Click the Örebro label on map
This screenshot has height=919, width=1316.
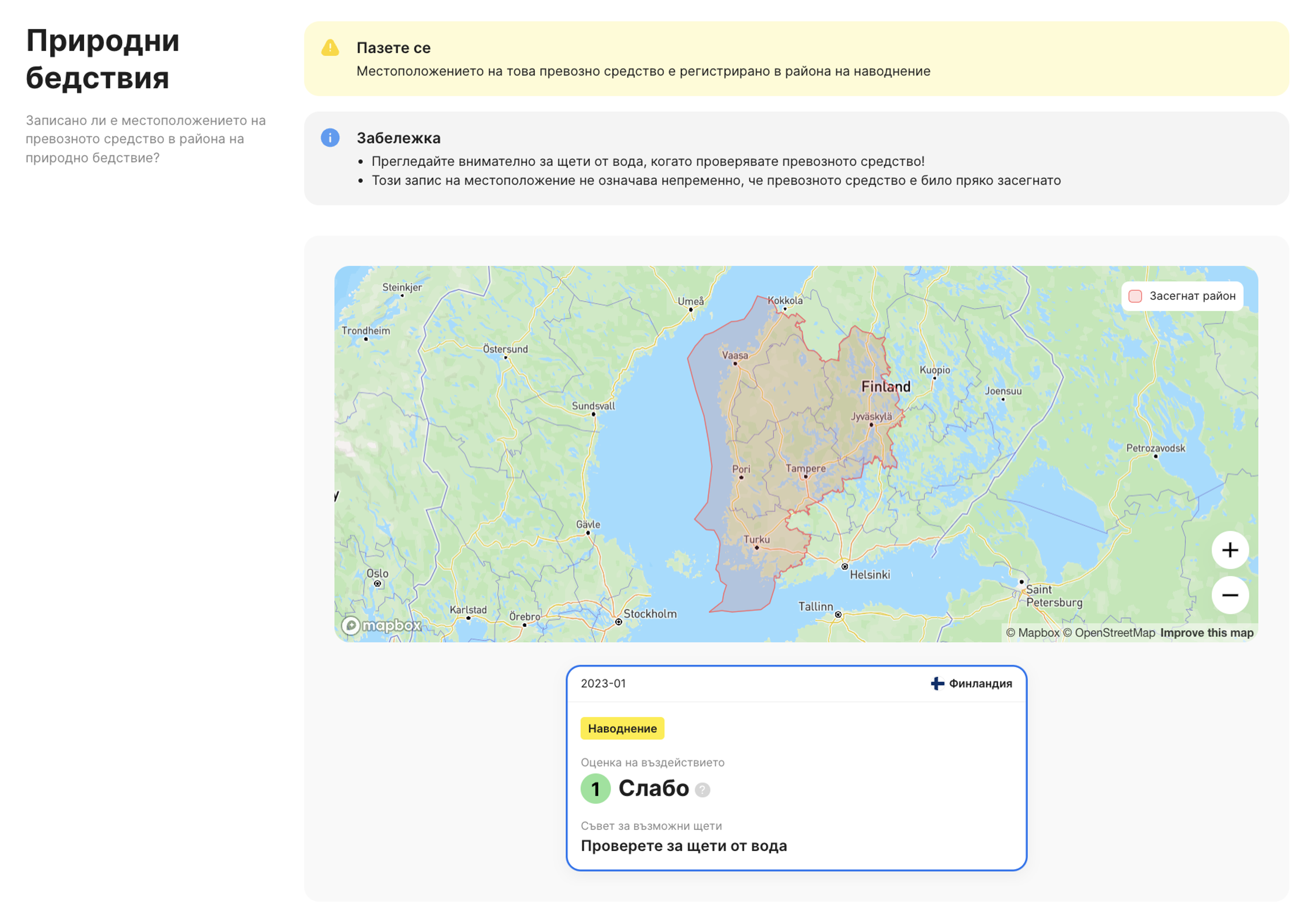pos(524,617)
